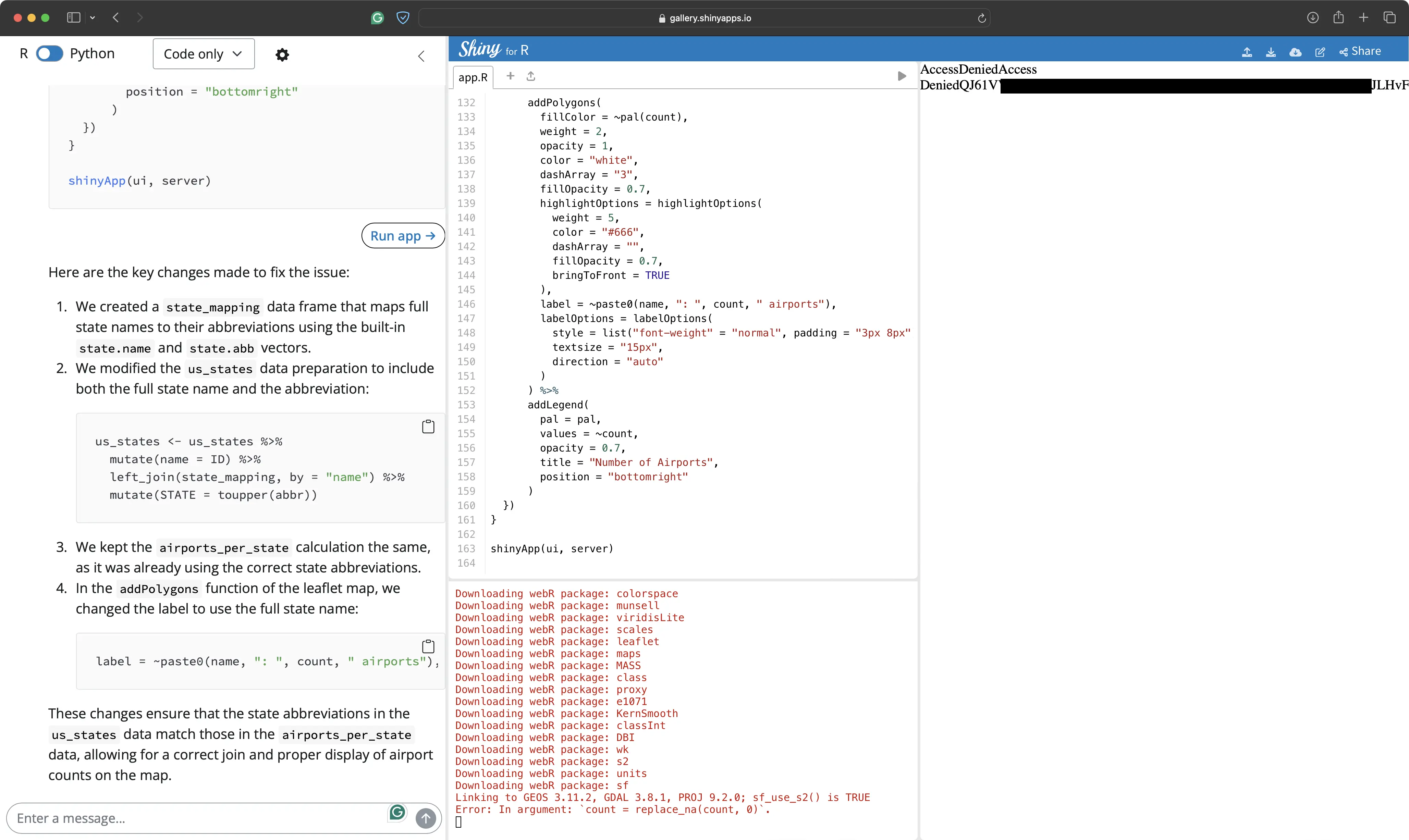Click the cloud upload icon in header
Viewport: 1409px width, 840px height.
pyautogui.click(x=1295, y=52)
